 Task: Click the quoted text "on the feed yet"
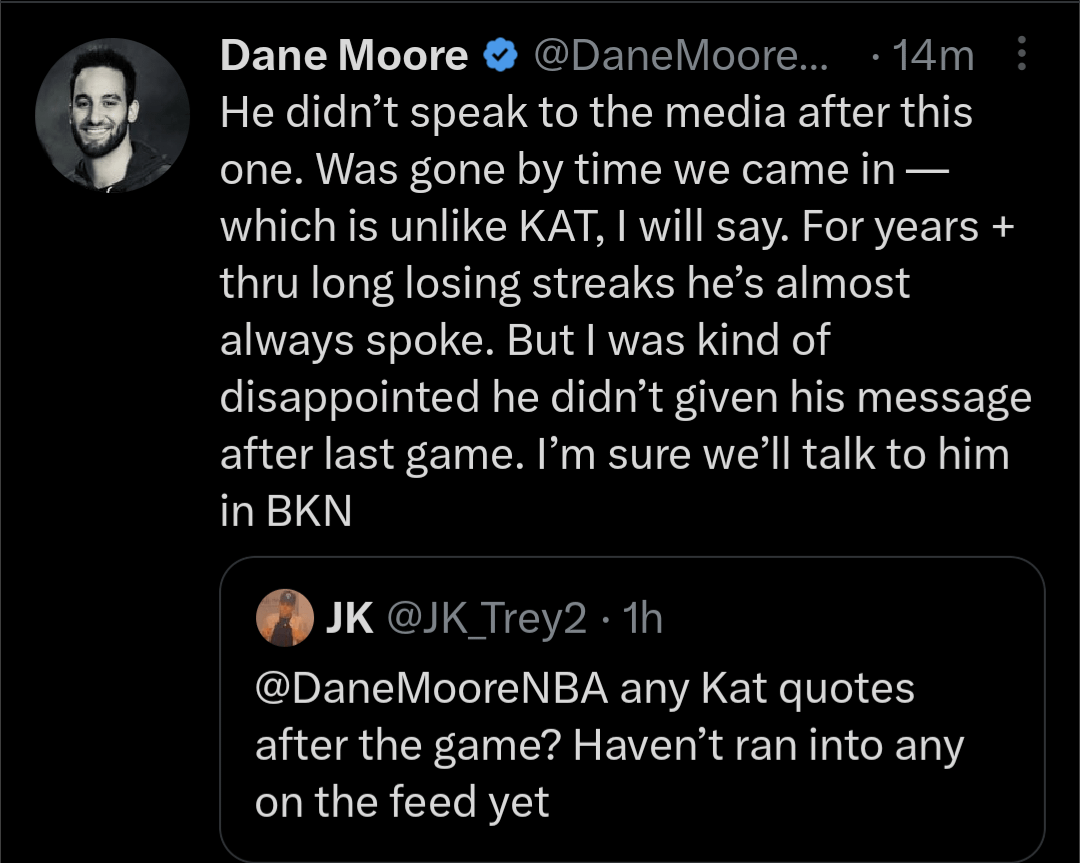(402, 802)
